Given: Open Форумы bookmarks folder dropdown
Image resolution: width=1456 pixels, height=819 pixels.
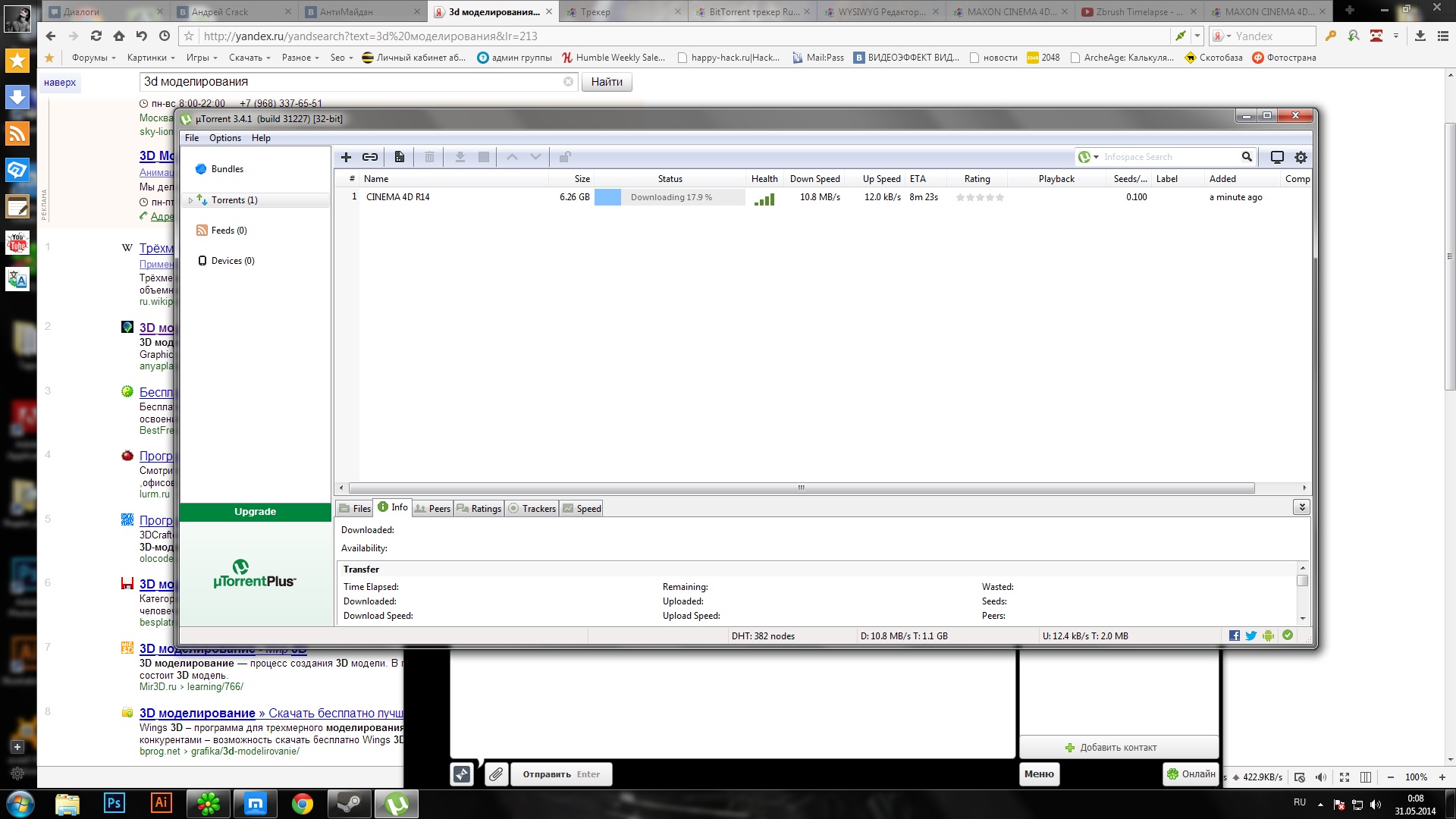Looking at the screenshot, I should [94, 58].
